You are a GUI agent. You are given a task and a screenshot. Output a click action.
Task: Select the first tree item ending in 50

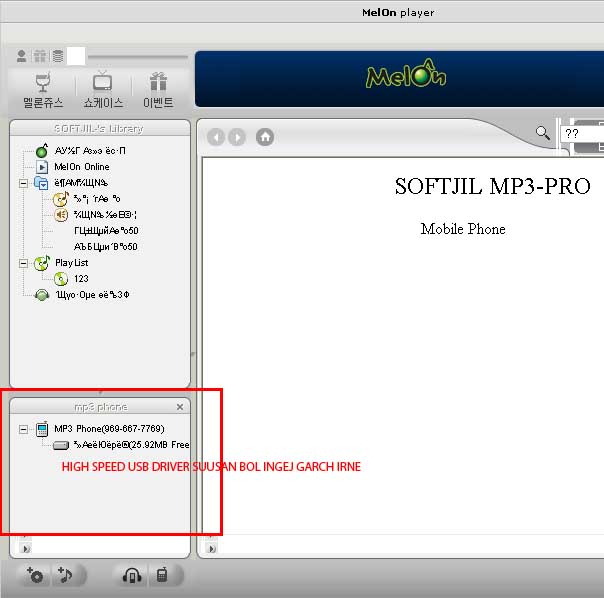click(x=106, y=231)
